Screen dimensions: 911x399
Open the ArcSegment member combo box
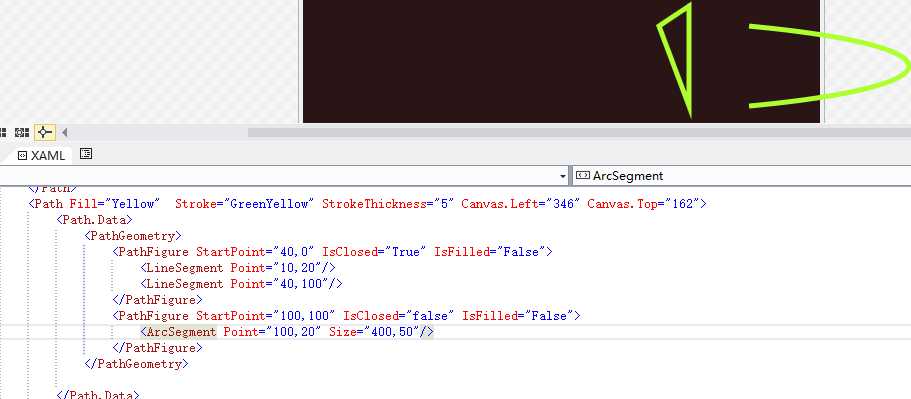point(741,175)
